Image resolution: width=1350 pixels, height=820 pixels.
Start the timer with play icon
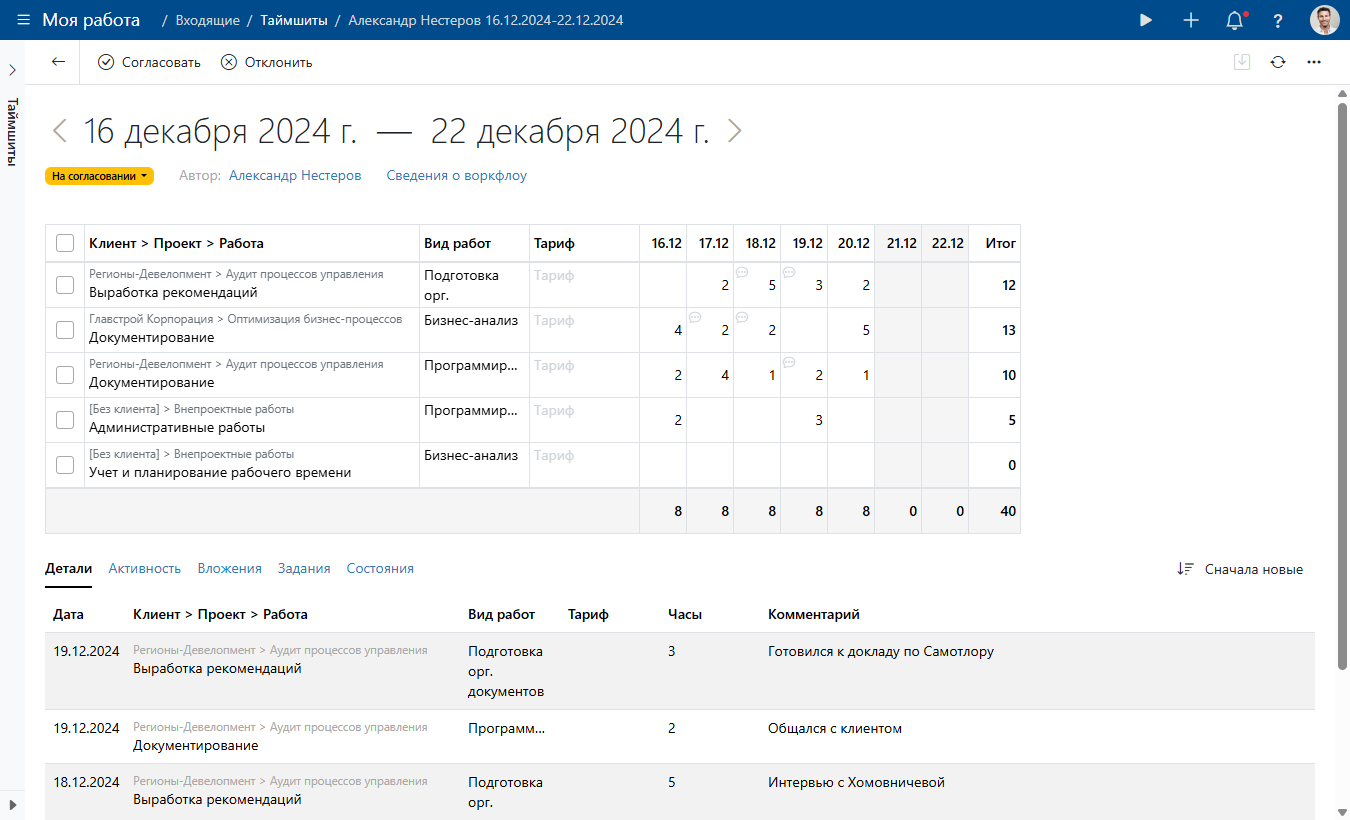pyautogui.click(x=1146, y=20)
